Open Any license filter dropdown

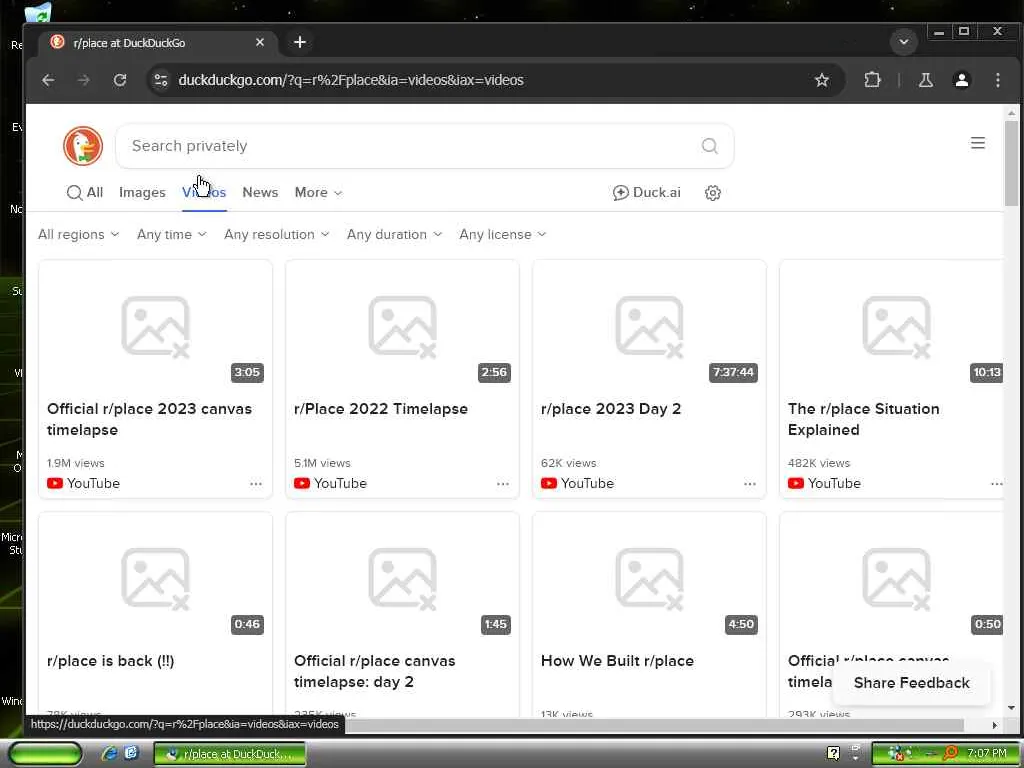coord(502,234)
